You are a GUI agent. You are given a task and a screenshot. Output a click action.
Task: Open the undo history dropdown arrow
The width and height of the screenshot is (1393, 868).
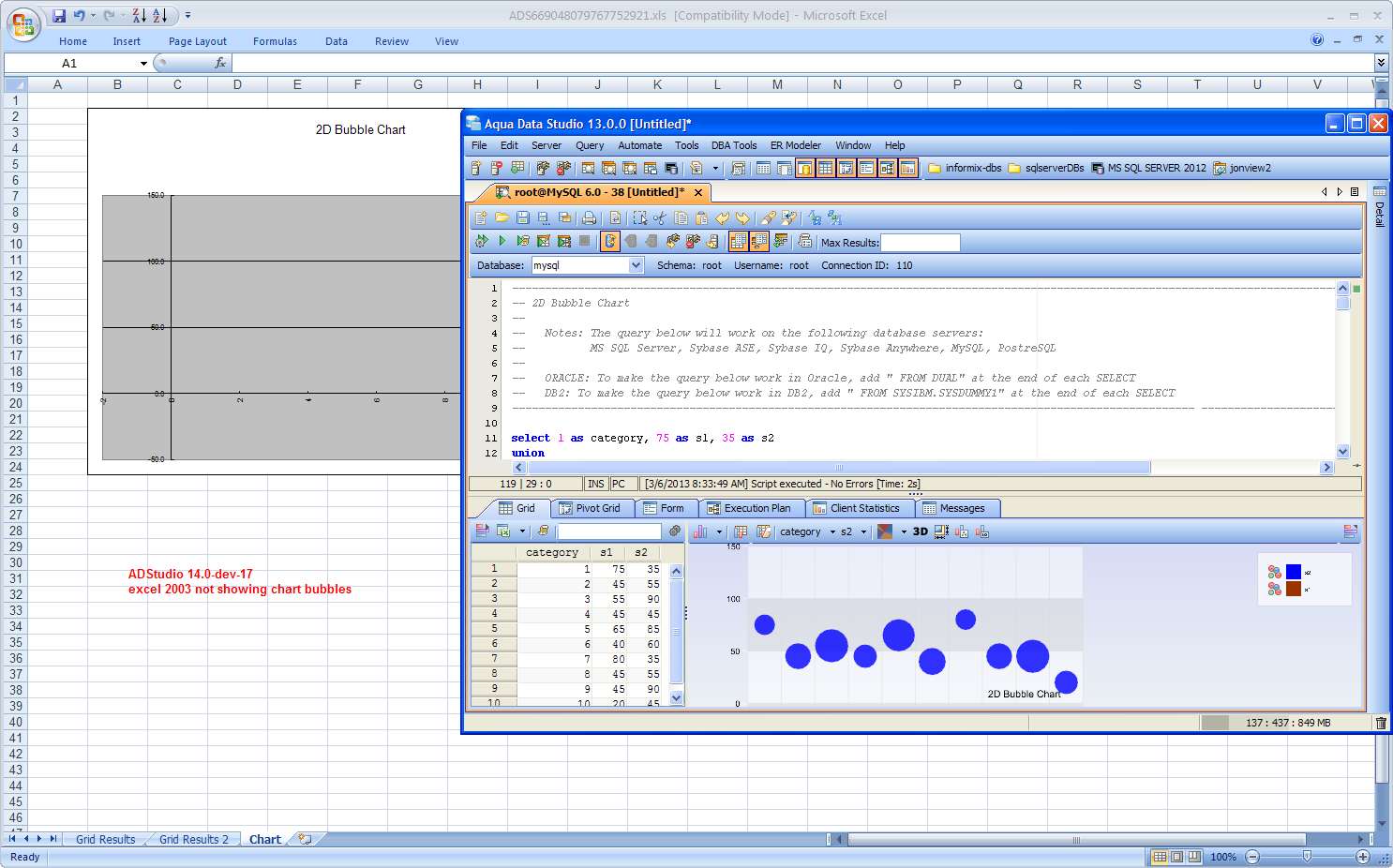93,16
